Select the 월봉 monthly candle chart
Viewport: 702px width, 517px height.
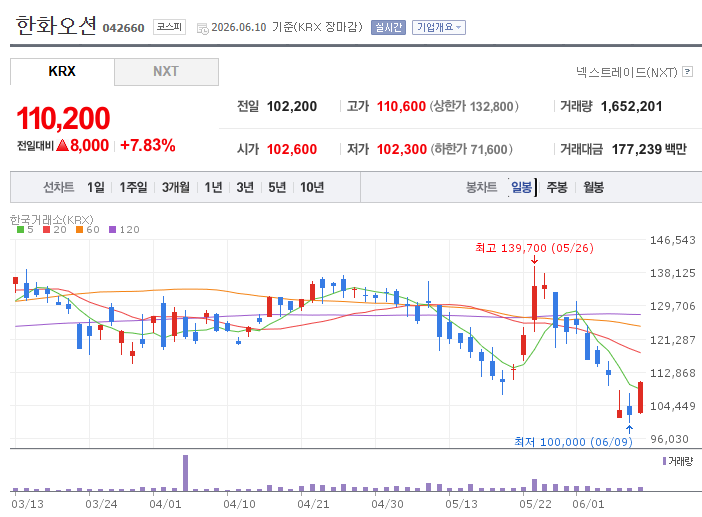click(x=593, y=187)
